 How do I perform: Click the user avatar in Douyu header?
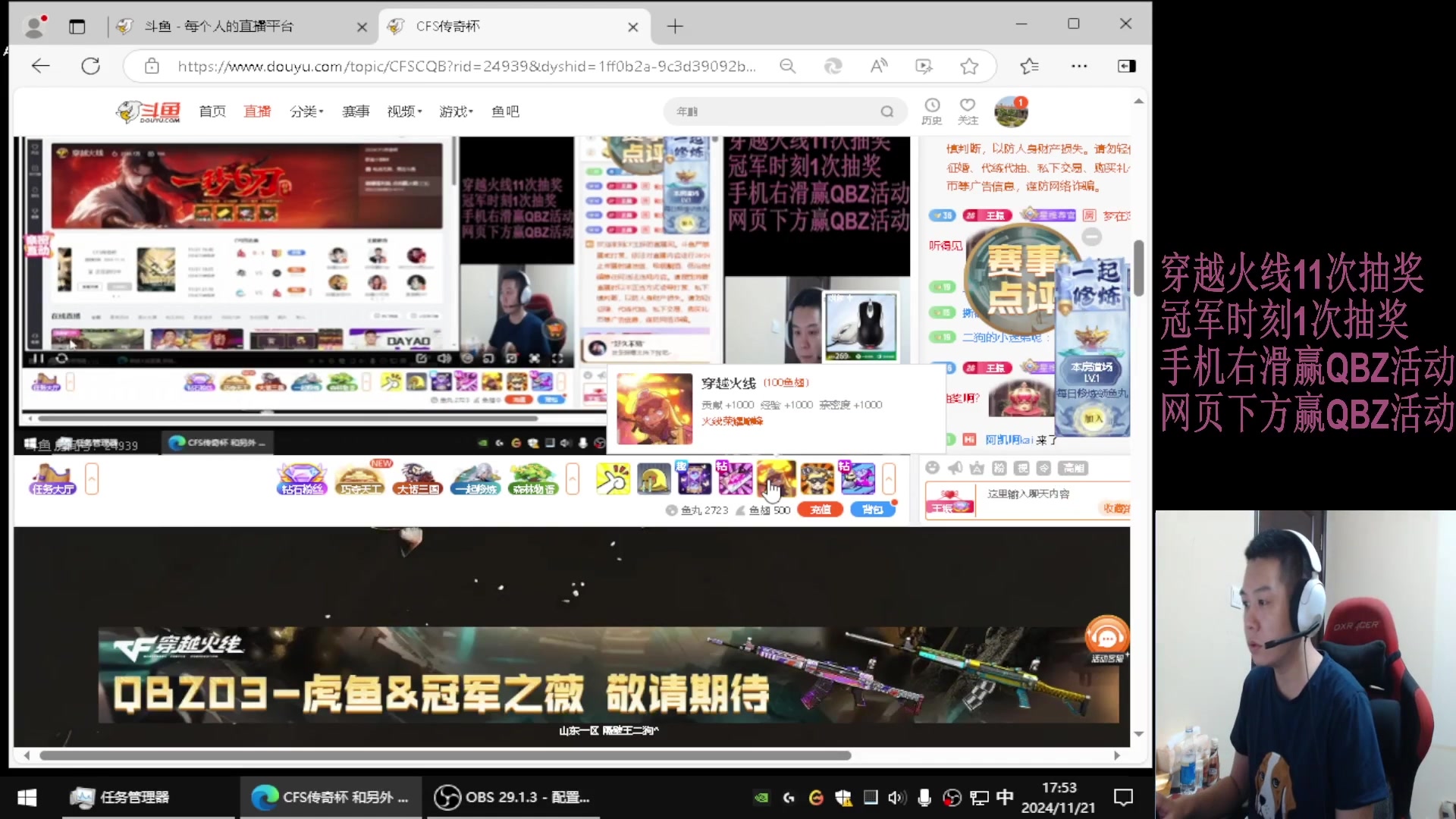coord(1011,112)
